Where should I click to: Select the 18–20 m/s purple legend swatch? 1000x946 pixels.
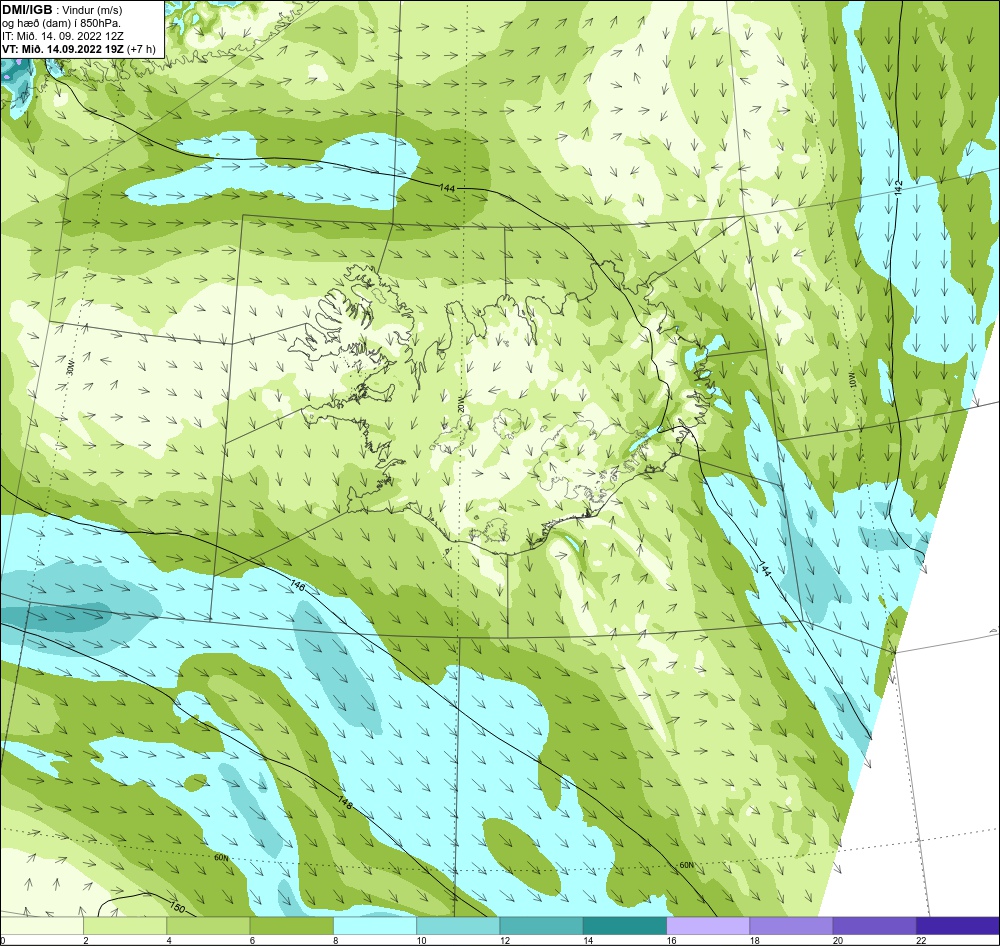(791, 924)
